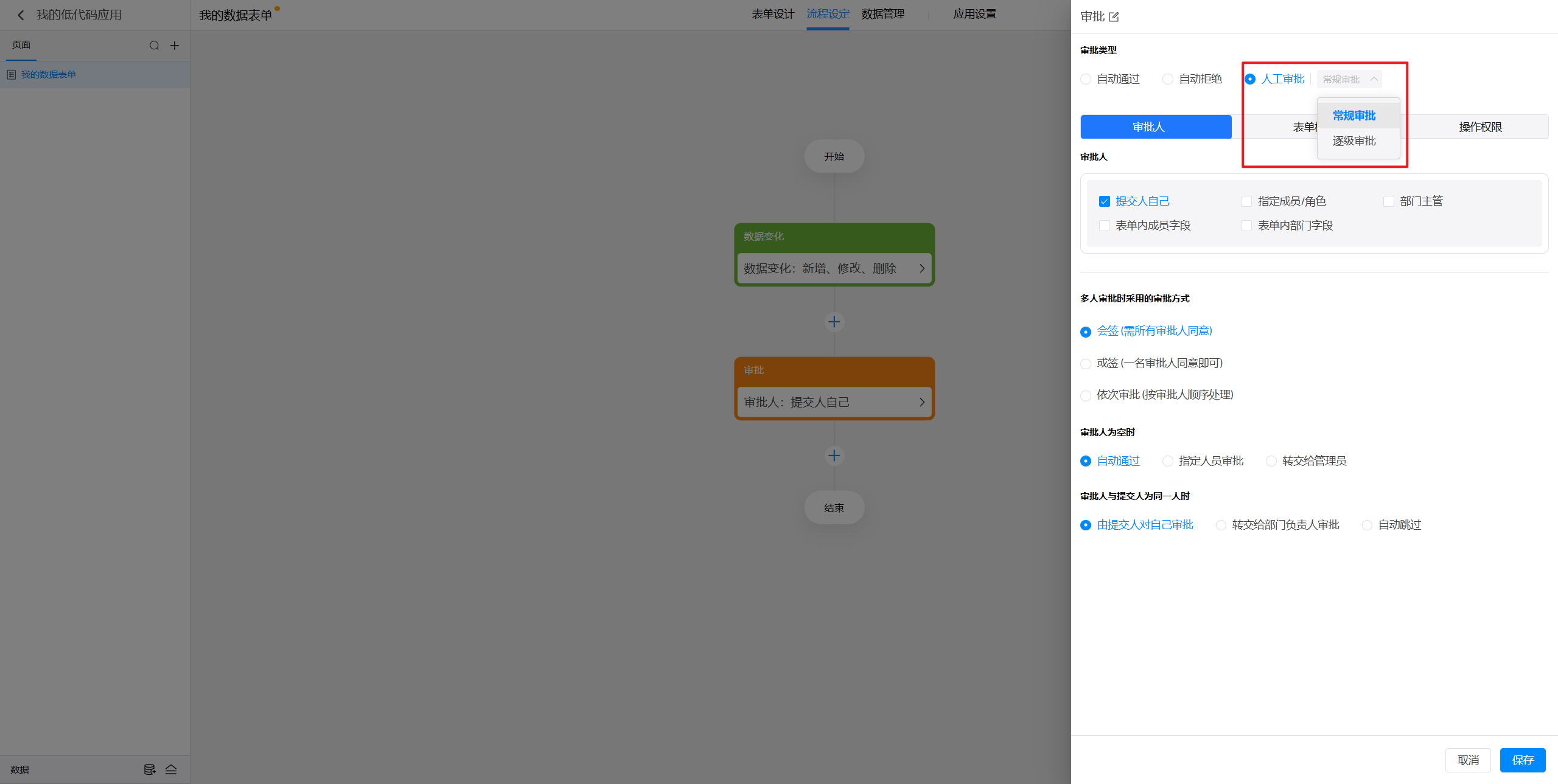This screenshot has height=784, width=1558.
Task: Collapse the 常规审批 dropdown selector
Action: click(1349, 79)
